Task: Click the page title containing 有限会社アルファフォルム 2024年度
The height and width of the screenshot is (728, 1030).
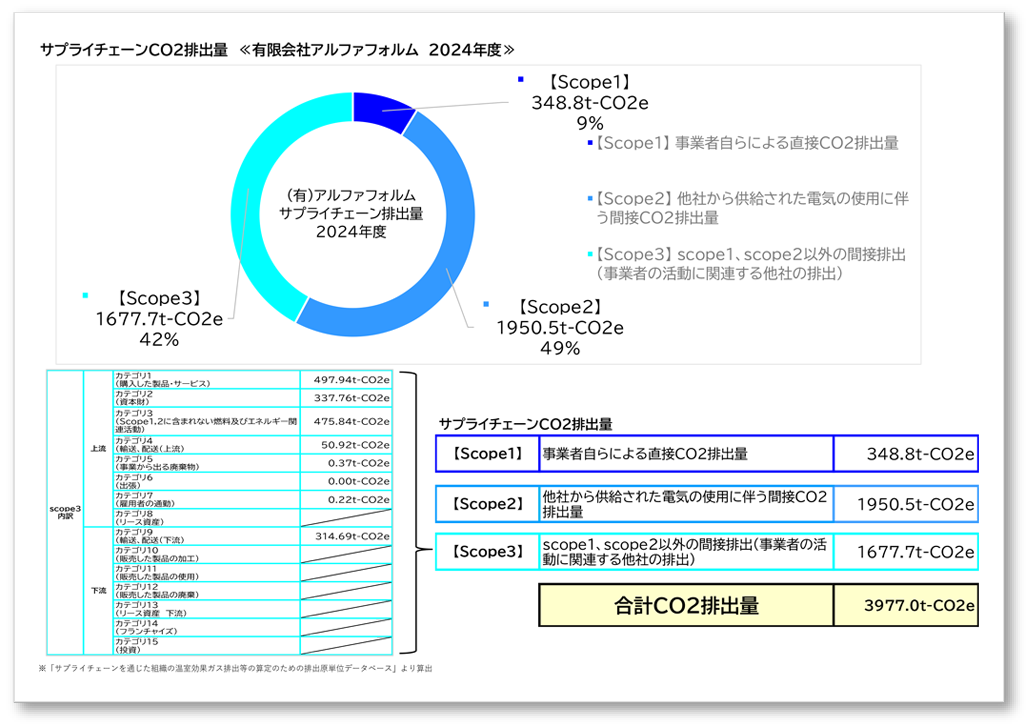Action: 277,50
